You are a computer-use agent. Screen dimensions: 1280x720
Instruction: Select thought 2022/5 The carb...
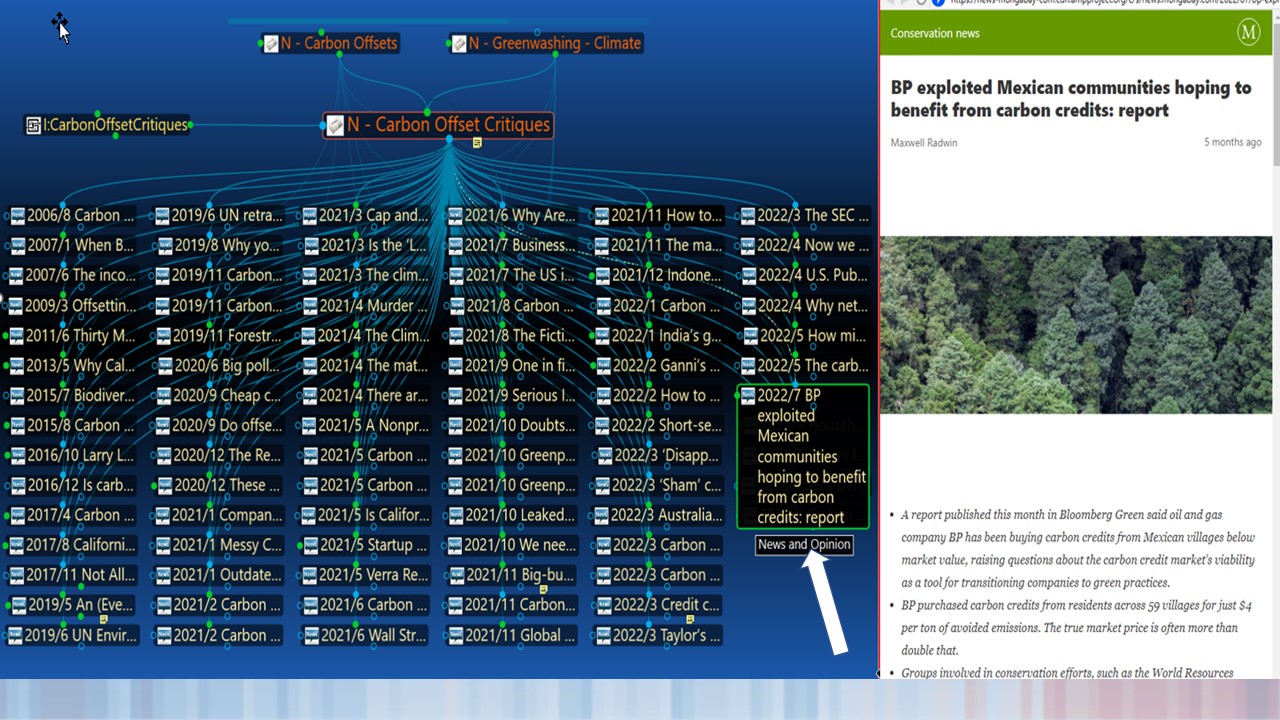(x=806, y=366)
